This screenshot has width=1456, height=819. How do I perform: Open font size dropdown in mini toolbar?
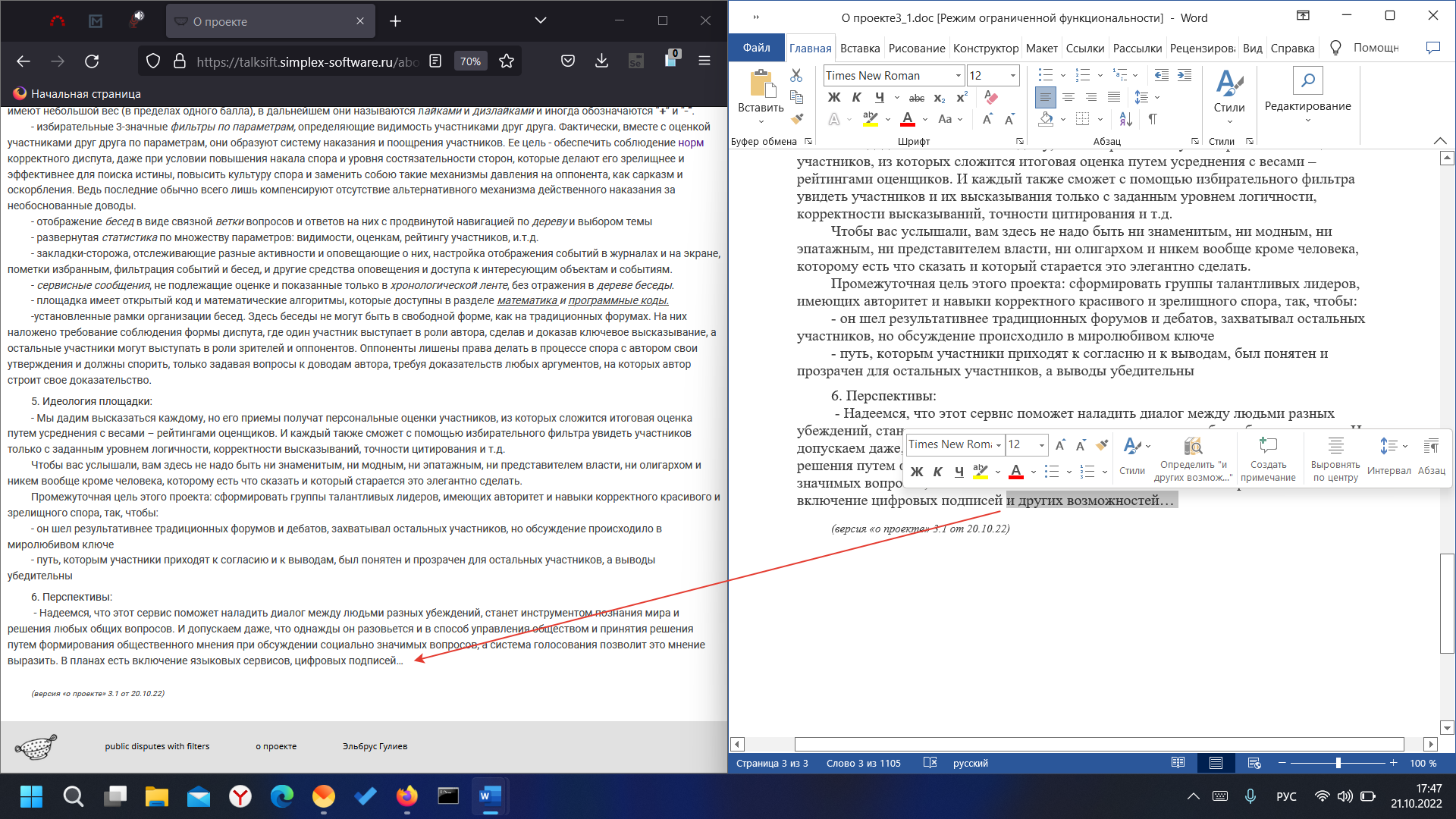(1042, 445)
